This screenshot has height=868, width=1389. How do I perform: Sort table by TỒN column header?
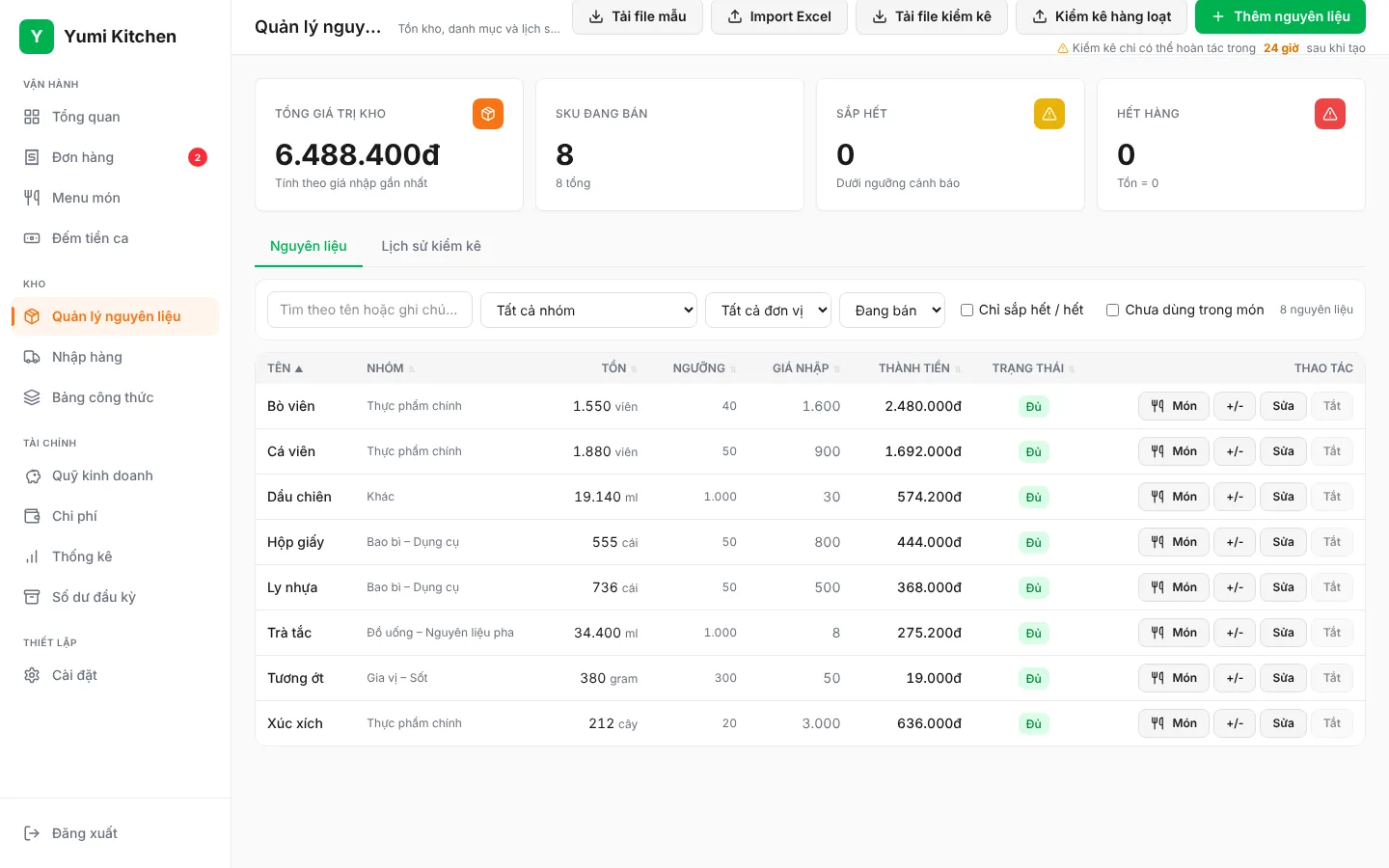[x=618, y=368]
